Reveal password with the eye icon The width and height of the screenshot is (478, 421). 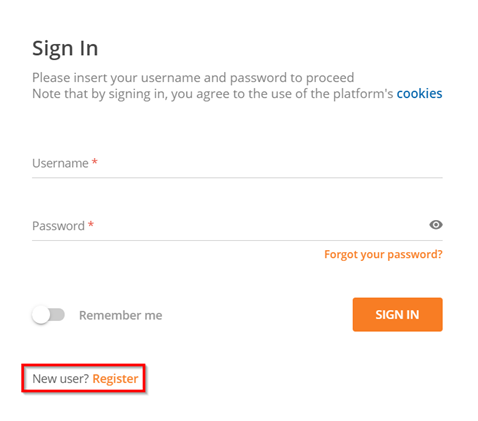[x=435, y=225]
